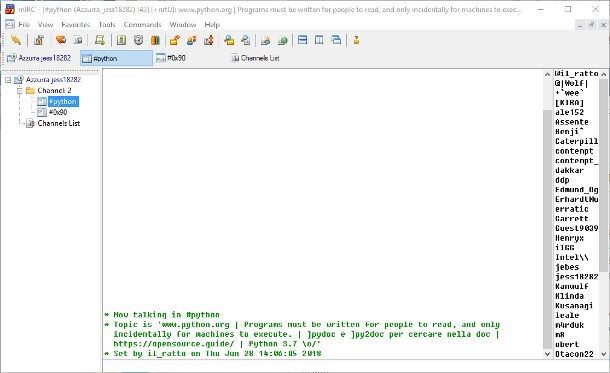The width and height of the screenshot is (610, 373).
Task: Click the nick list scrollbar up arrow
Action: pyautogui.click(x=604, y=74)
